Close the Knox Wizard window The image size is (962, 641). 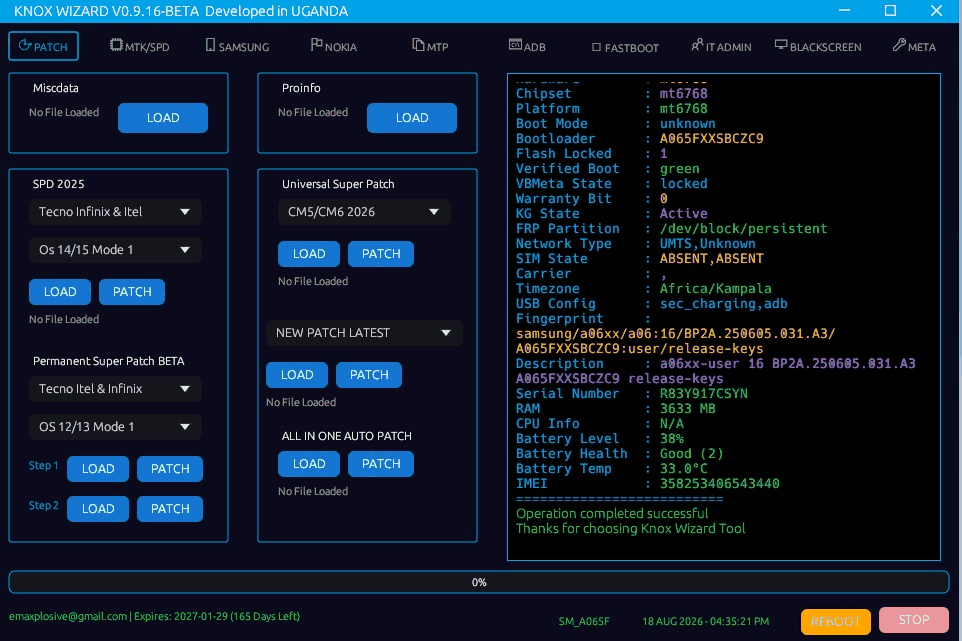pos(936,10)
